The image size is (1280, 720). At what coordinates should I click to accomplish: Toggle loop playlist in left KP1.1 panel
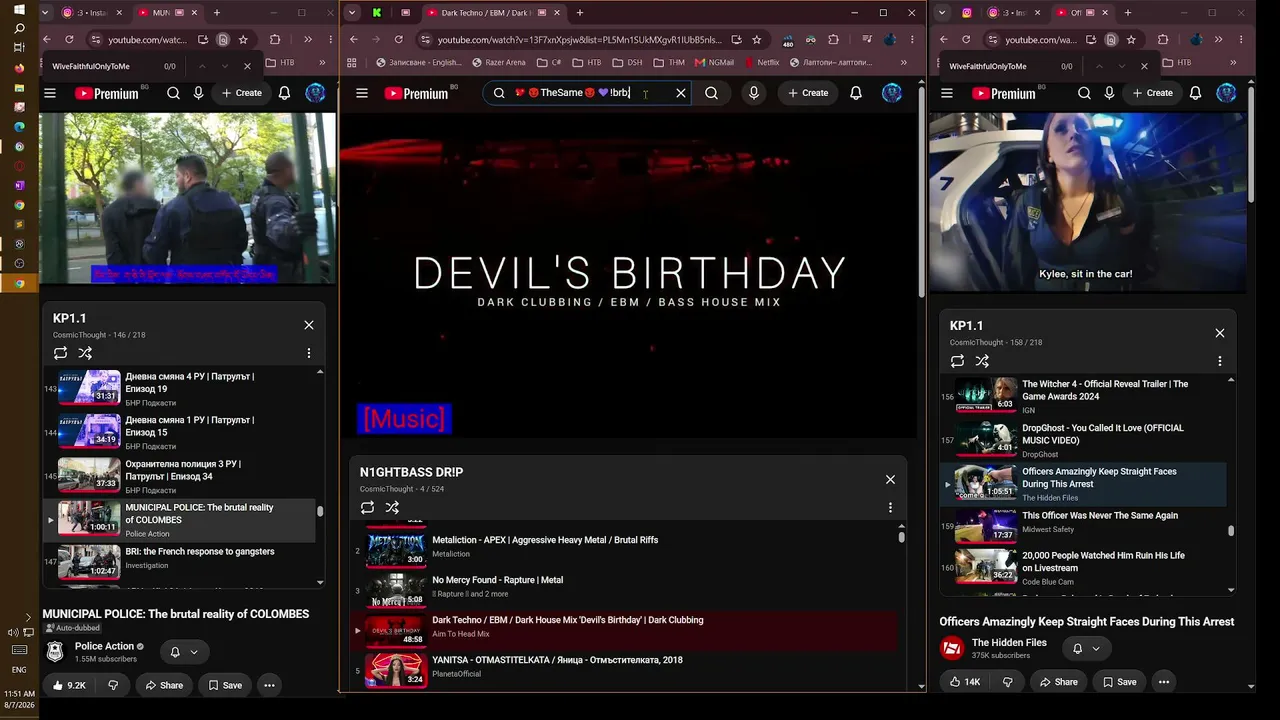pyautogui.click(x=60, y=353)
